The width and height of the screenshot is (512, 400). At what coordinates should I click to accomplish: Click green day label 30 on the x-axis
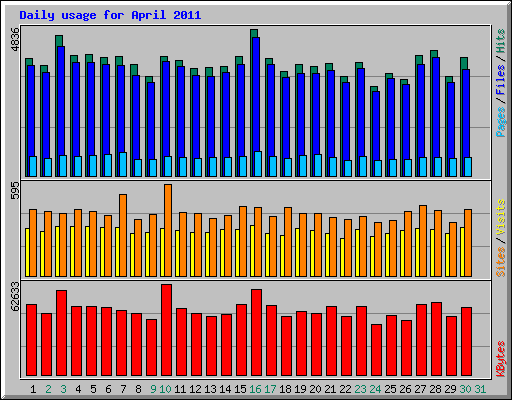point(465,389)
